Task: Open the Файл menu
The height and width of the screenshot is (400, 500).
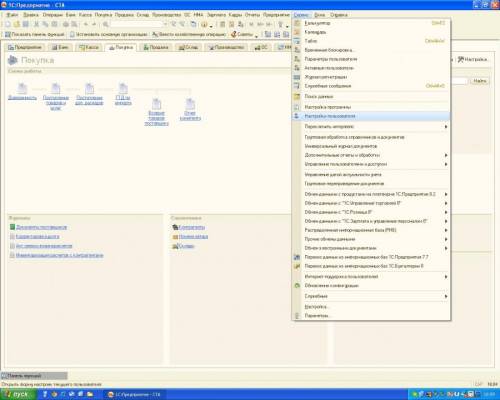Action: pos(13,15)
